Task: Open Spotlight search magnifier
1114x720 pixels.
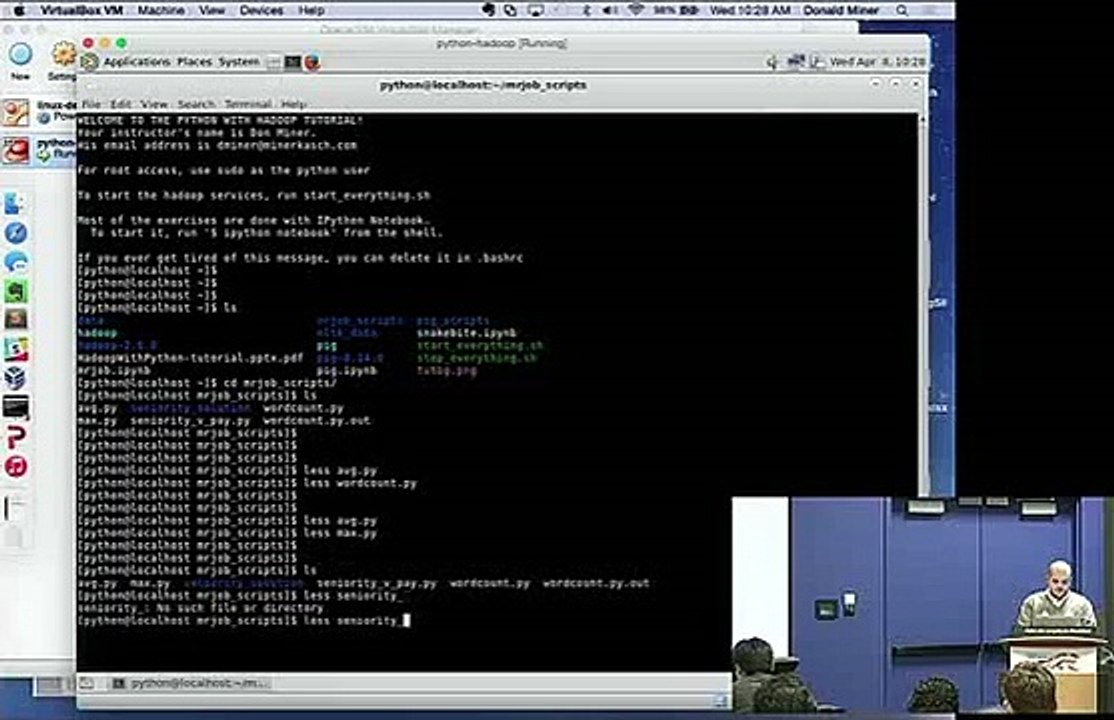Action: pos(902,10)
